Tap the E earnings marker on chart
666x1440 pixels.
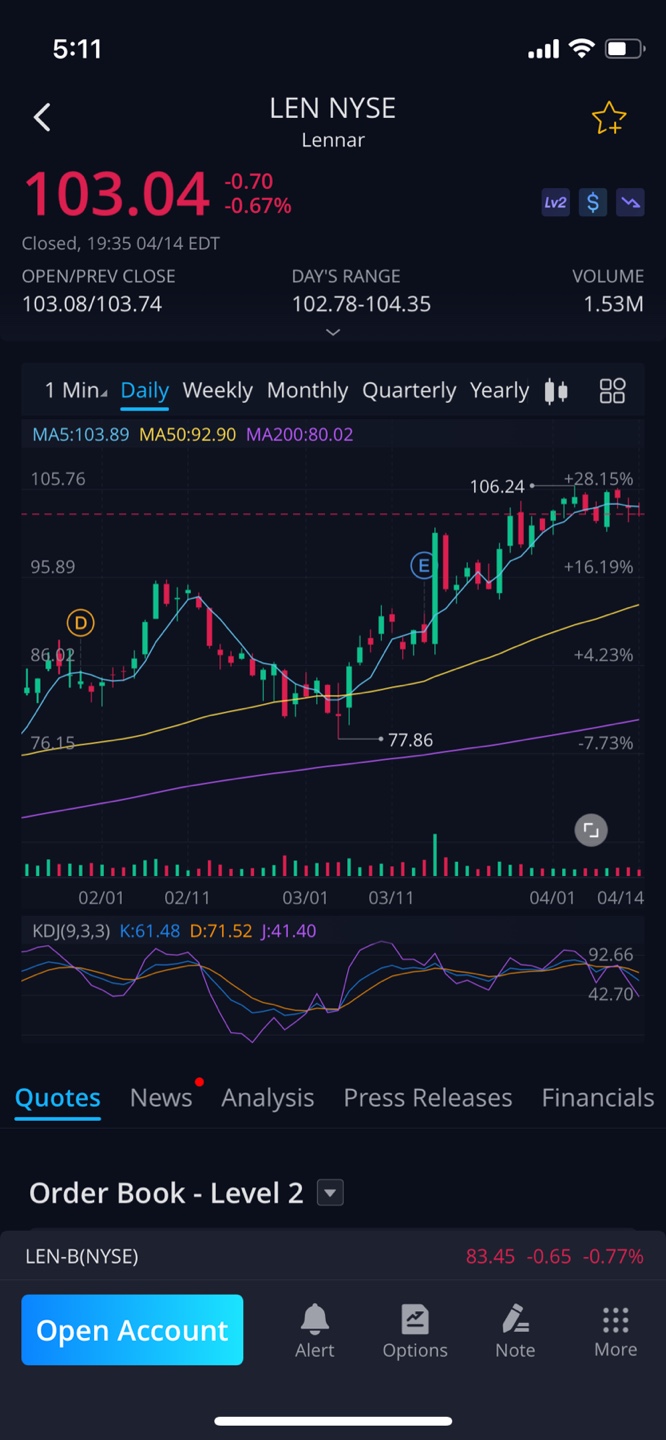[x=424, y=567]
